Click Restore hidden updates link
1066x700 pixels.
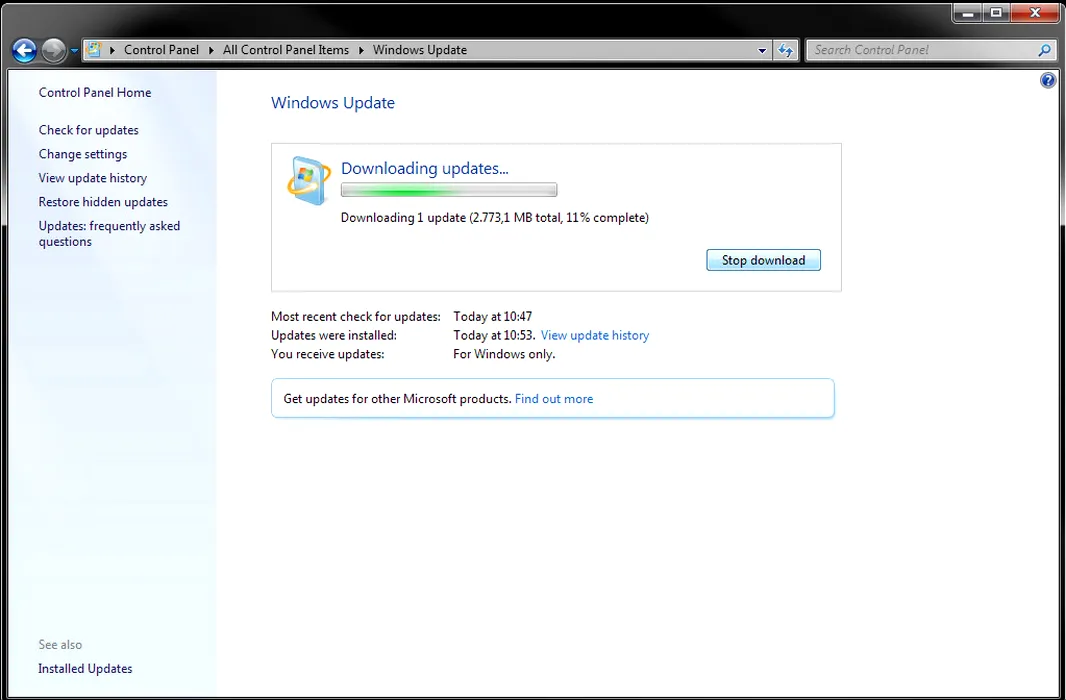point(103,202)
